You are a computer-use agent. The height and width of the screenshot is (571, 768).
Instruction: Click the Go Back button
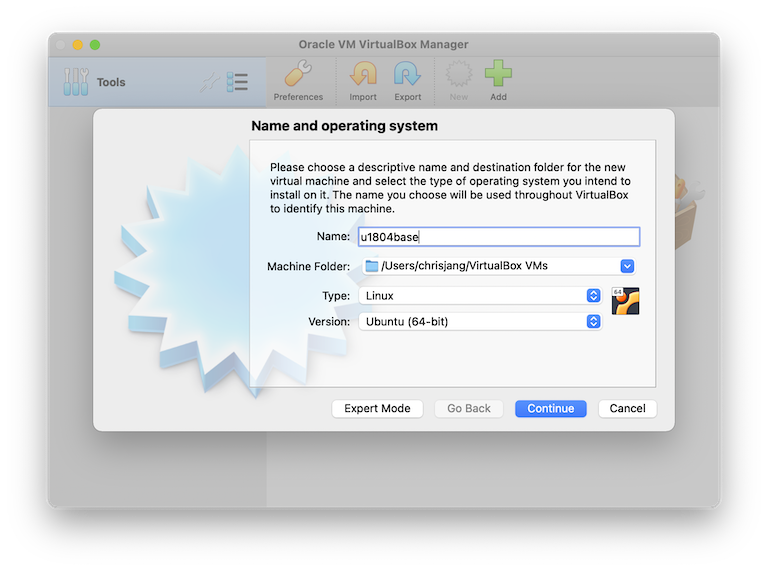coord(469,408)
